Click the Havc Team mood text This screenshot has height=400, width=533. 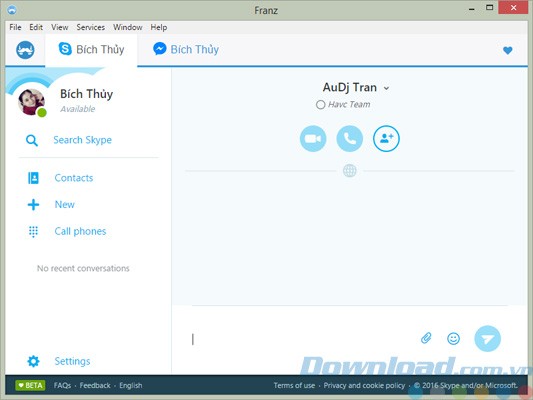coord(349,104)
